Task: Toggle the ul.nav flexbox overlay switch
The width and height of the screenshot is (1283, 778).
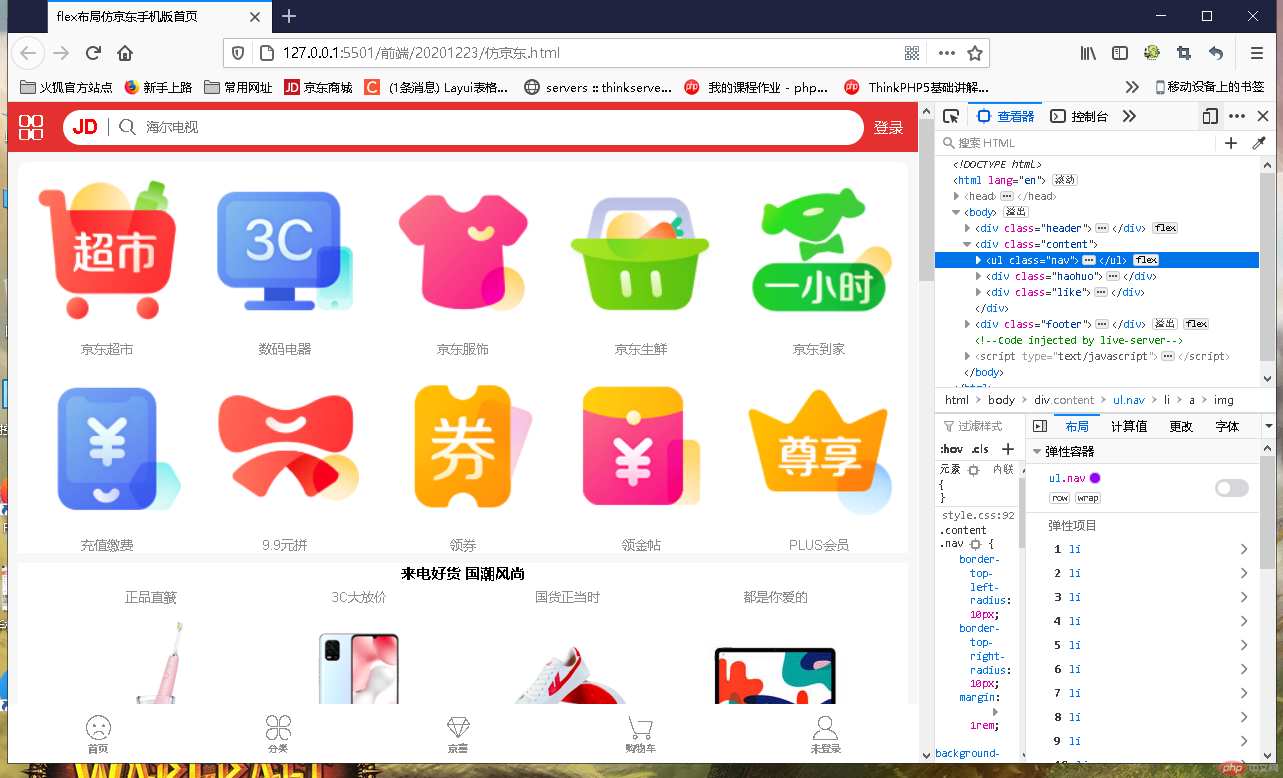Action: coord(1232,488)
